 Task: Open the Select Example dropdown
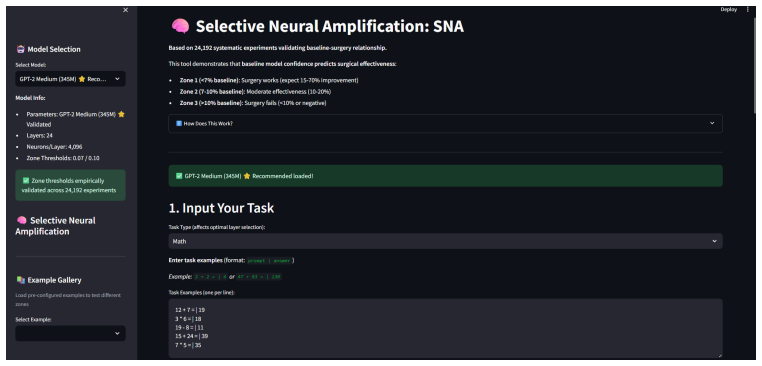[x=70, y=333]
